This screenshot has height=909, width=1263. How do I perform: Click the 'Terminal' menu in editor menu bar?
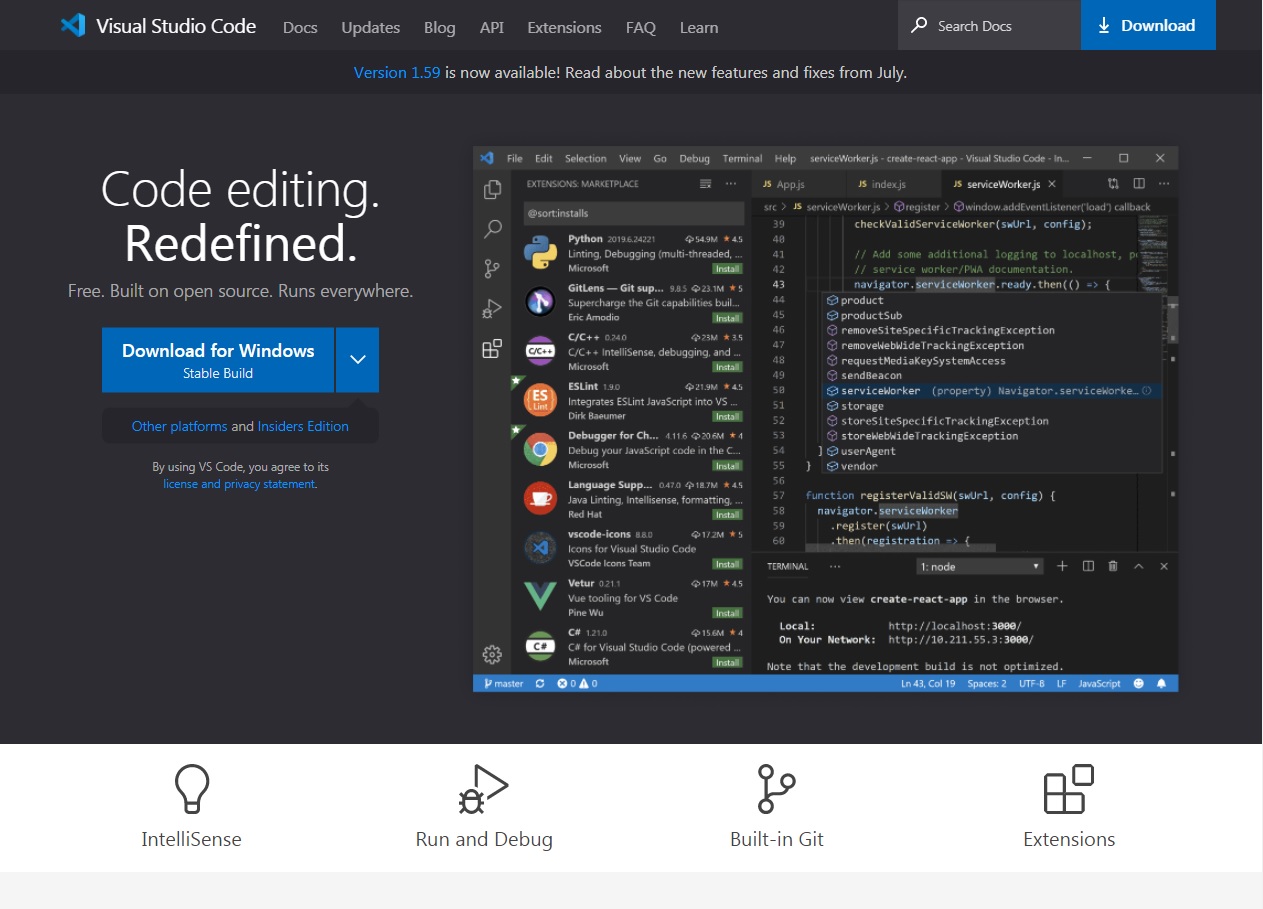pyautogui.click(x=742, y=158)
